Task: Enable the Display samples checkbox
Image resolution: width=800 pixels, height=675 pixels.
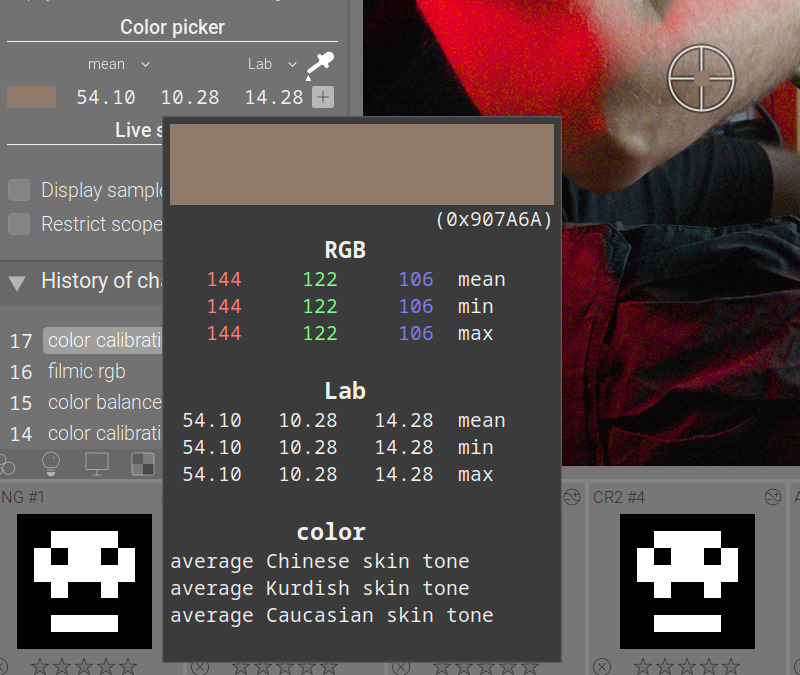Action: pyautogui.click(x=19, y=190)
